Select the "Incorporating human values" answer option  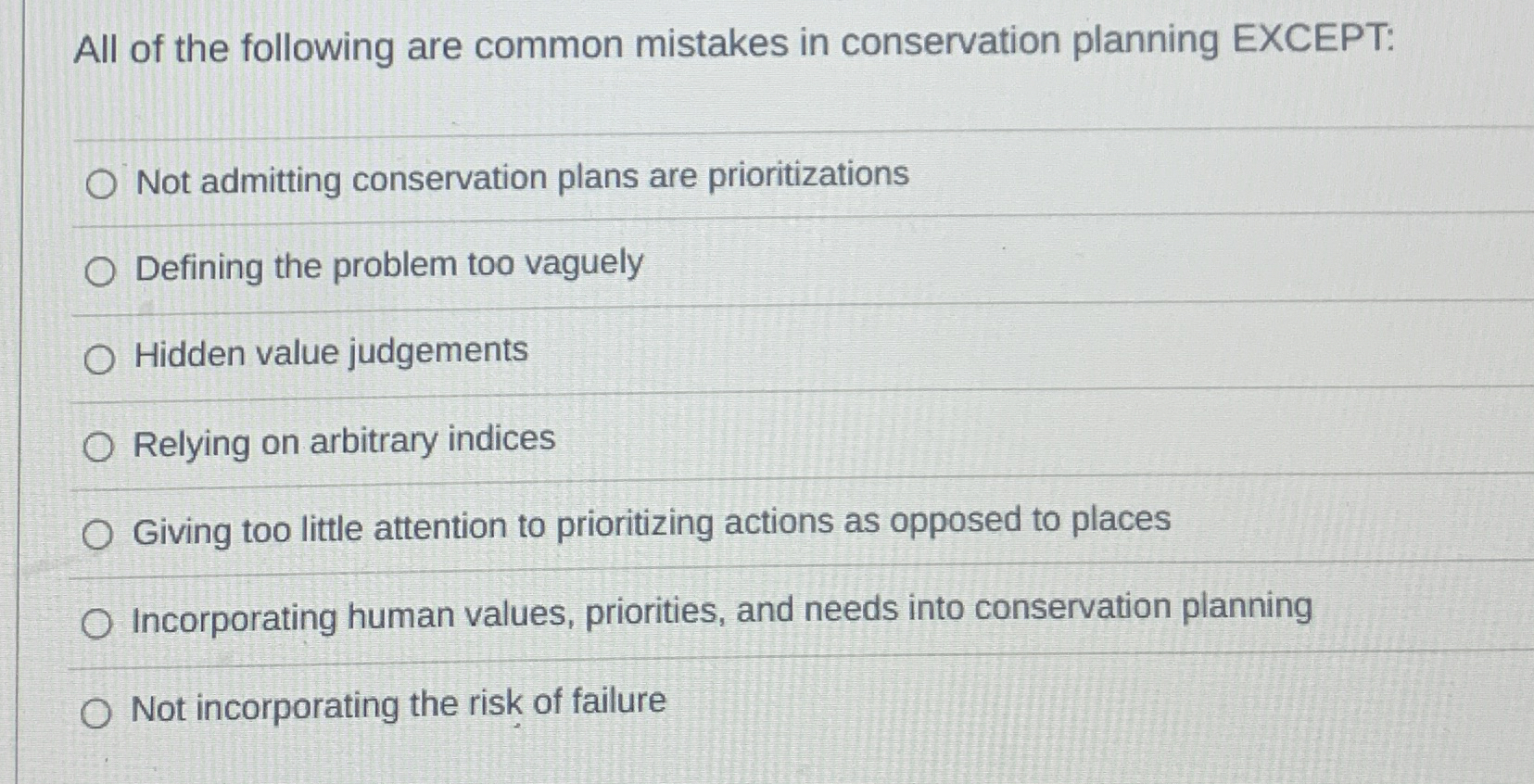click(98, 622)
